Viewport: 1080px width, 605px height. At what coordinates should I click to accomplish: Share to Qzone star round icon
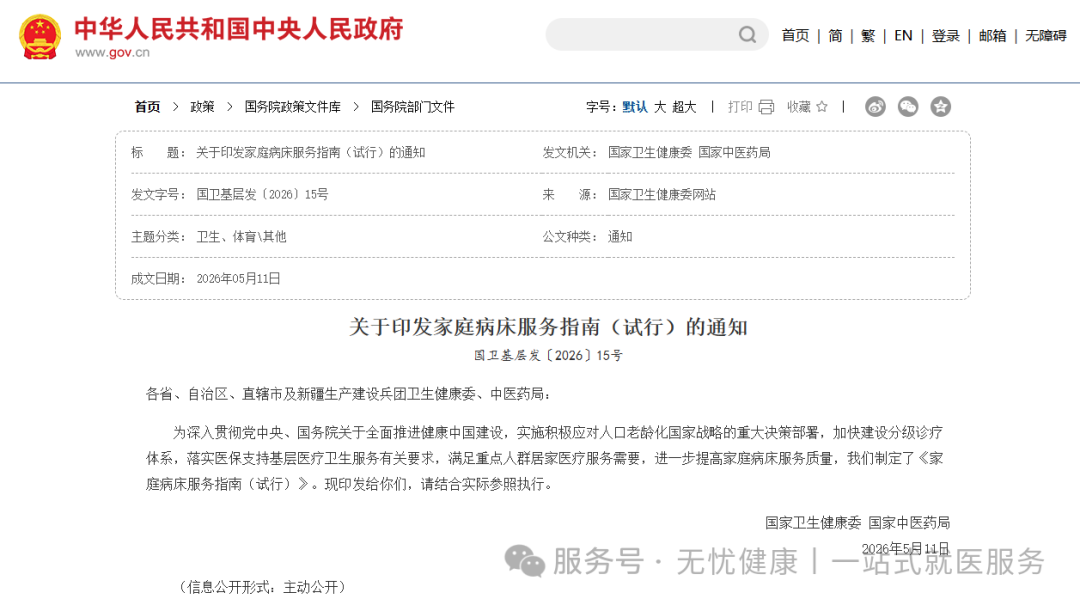[x=940, y=107]
